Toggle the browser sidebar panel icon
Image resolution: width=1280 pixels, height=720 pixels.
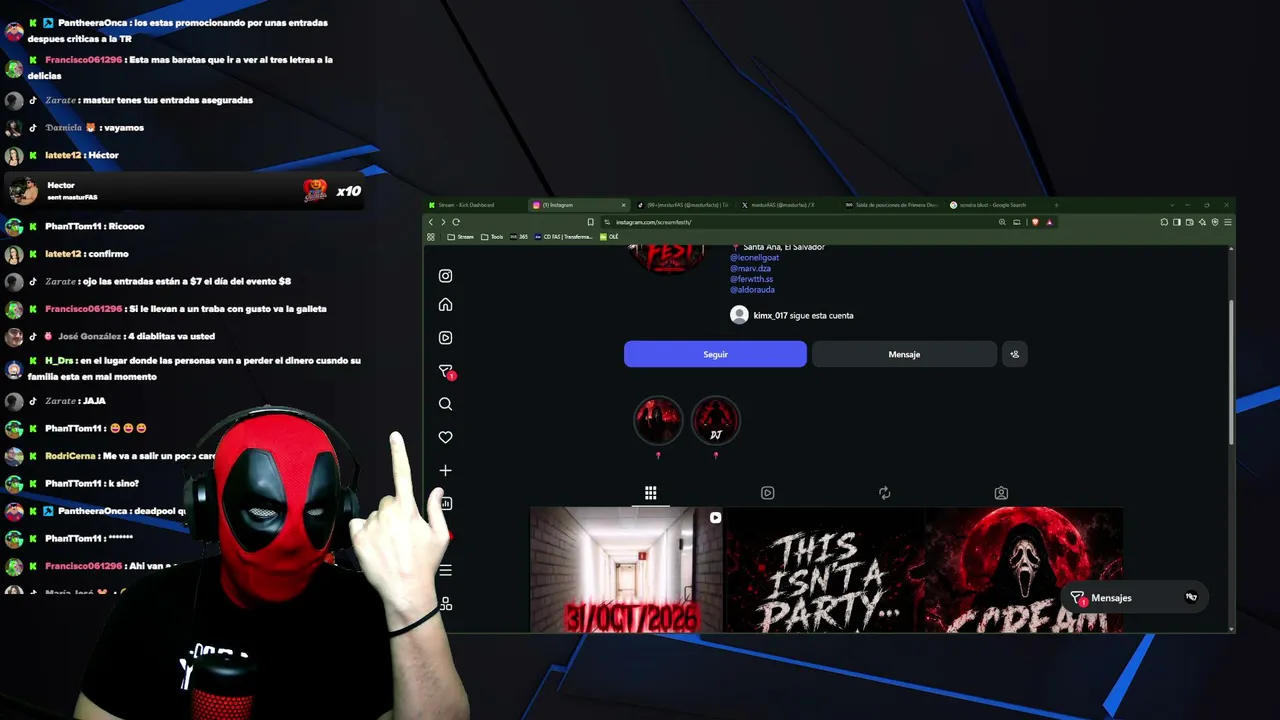[x=1177, y=222]
